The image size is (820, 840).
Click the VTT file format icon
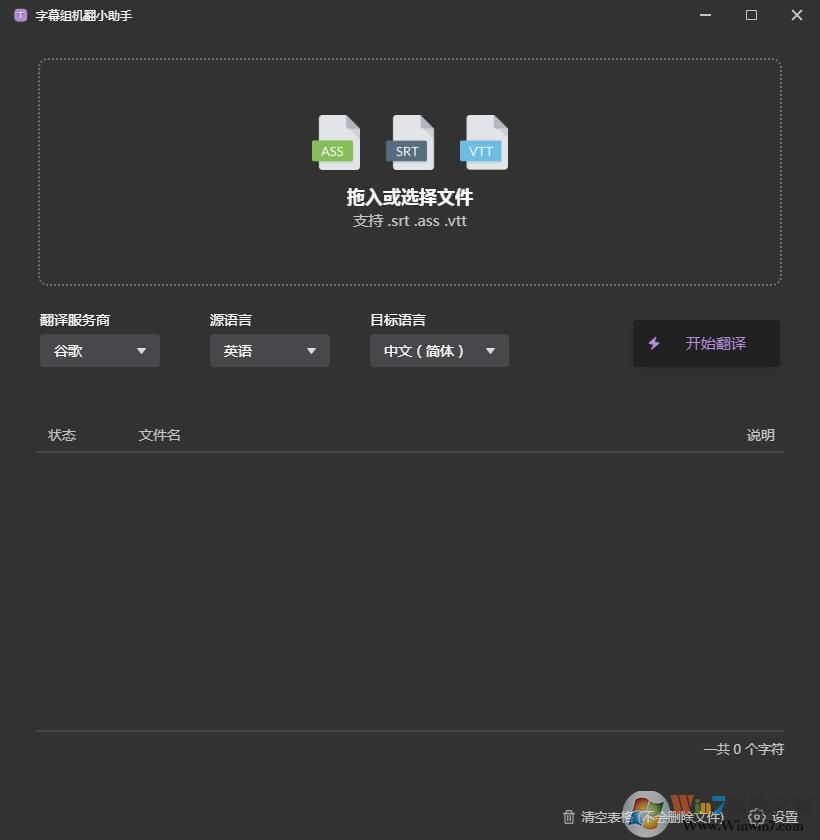pos(483,142)
